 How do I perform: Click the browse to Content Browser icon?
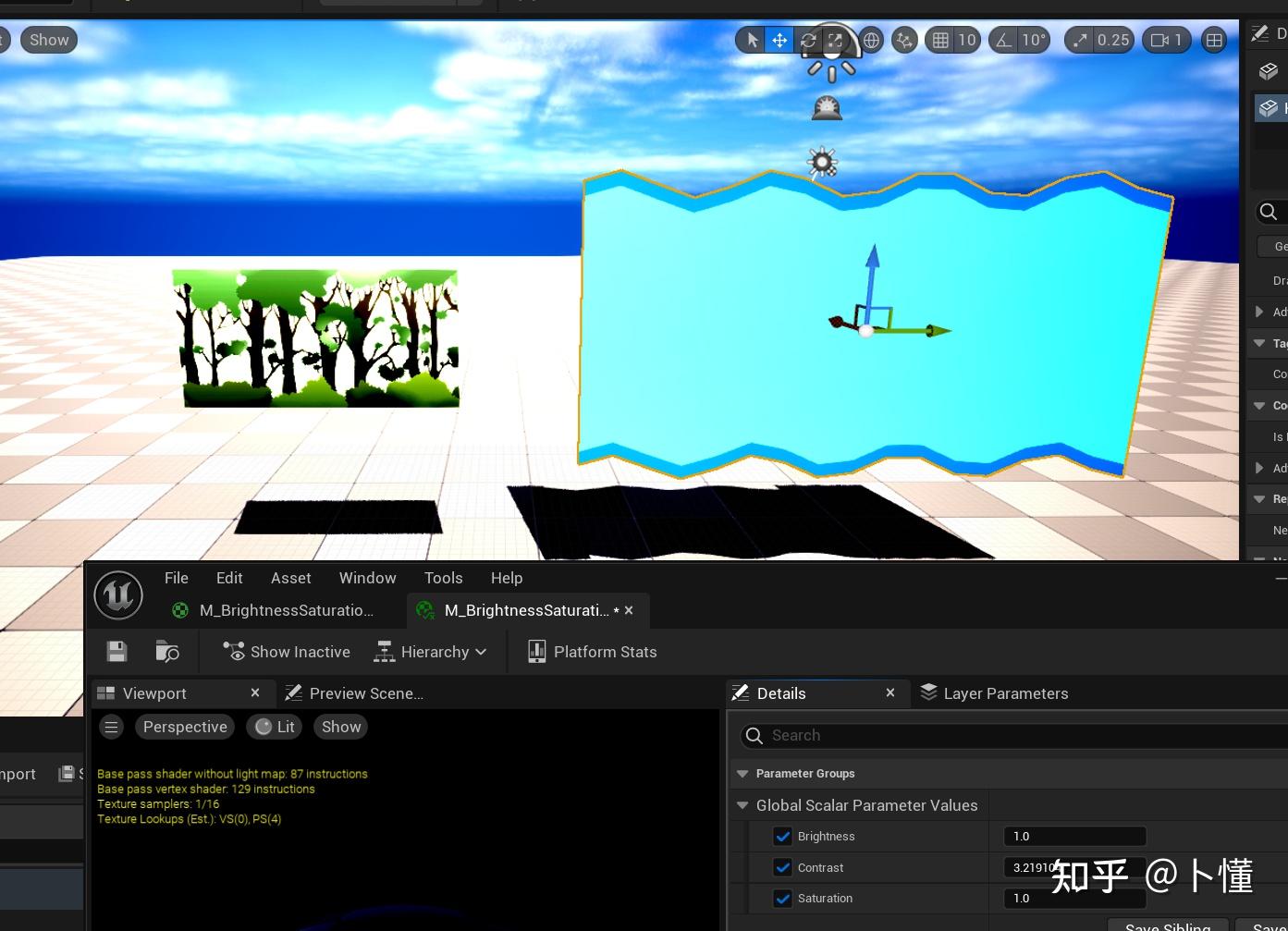(x=167, y=651)
